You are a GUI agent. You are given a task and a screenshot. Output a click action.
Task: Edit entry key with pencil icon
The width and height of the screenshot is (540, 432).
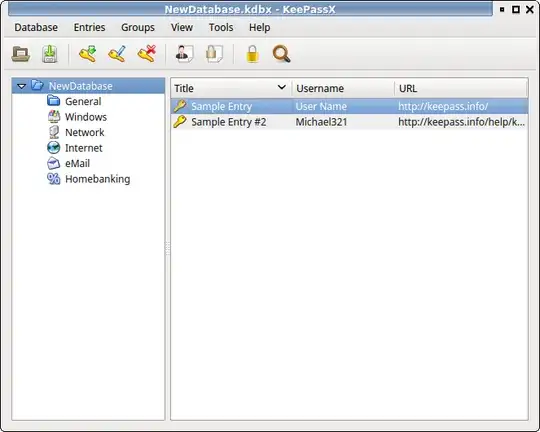tap(117, 54)
